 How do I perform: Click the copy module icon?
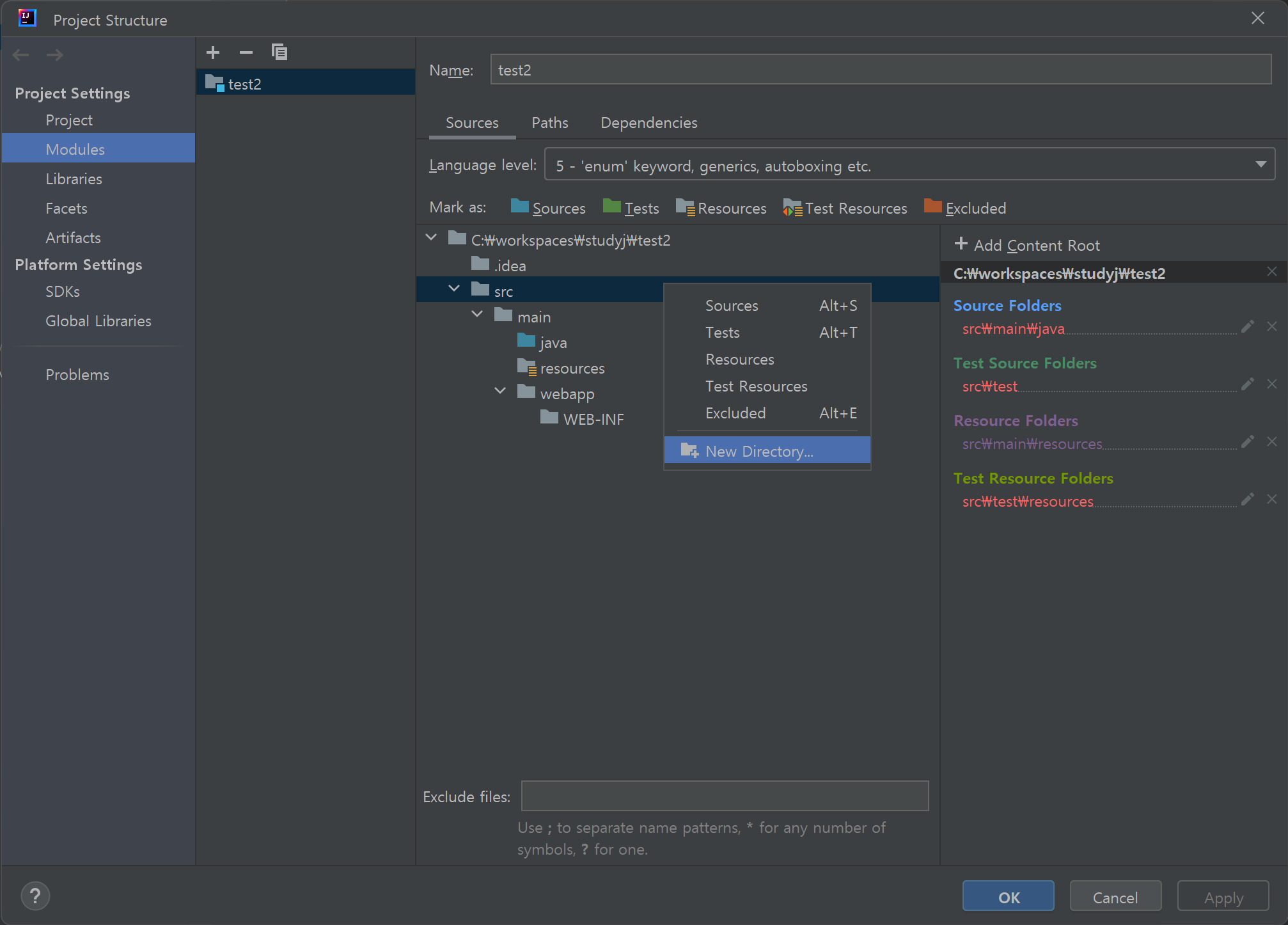coord(279,52)
